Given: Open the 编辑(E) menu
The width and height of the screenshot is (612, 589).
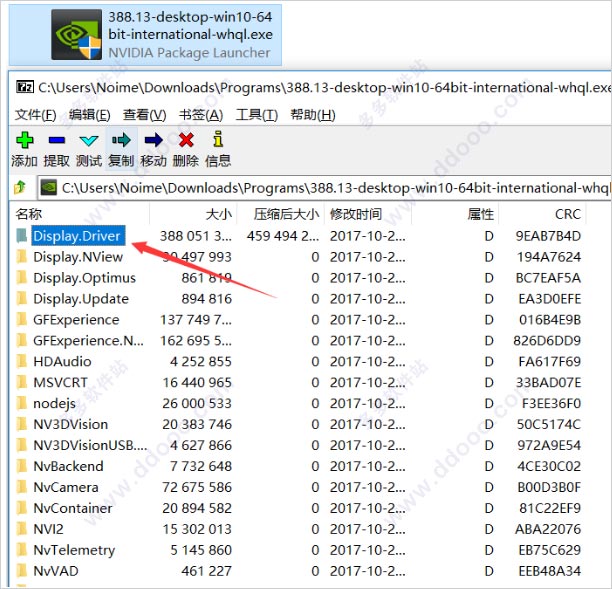Looking at the screenshot, I should coord(90,115).
